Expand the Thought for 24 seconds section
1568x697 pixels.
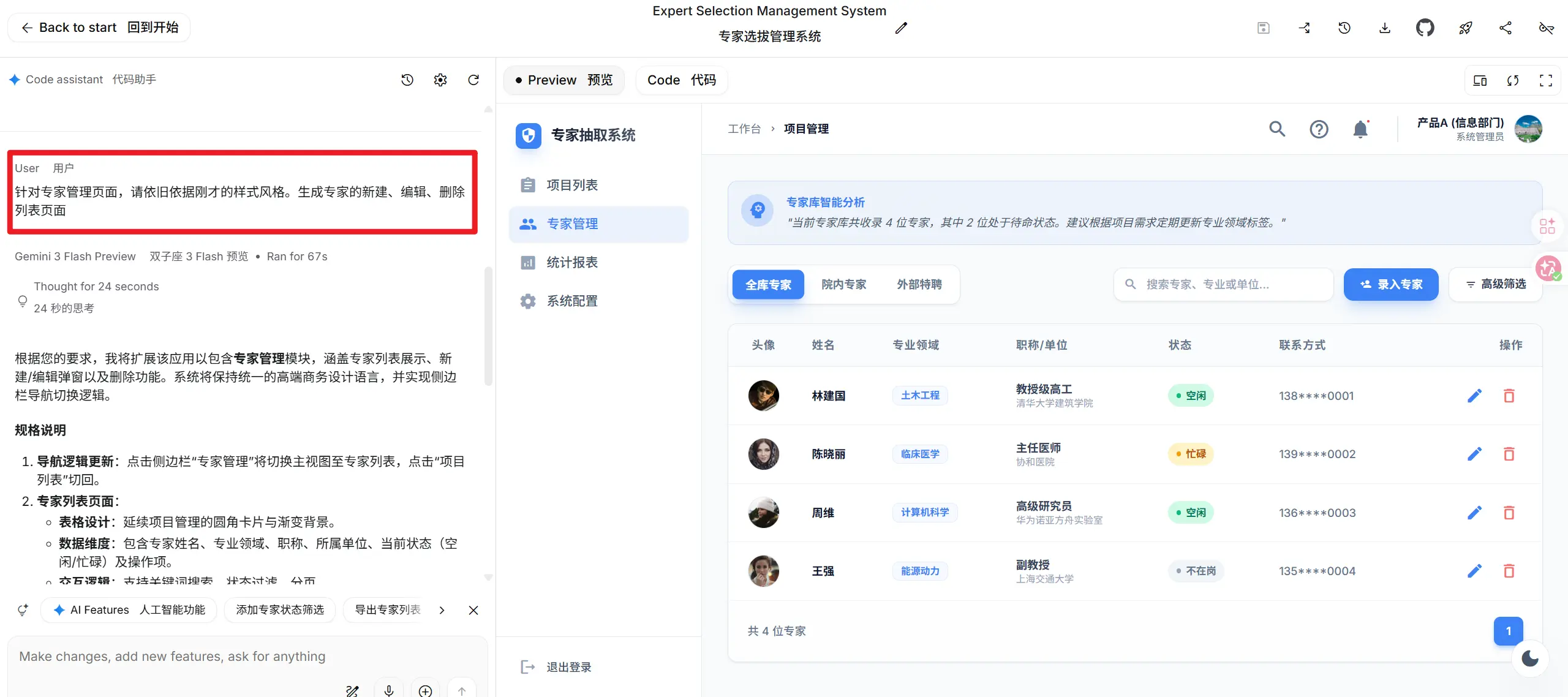click(x=96, y=287)
